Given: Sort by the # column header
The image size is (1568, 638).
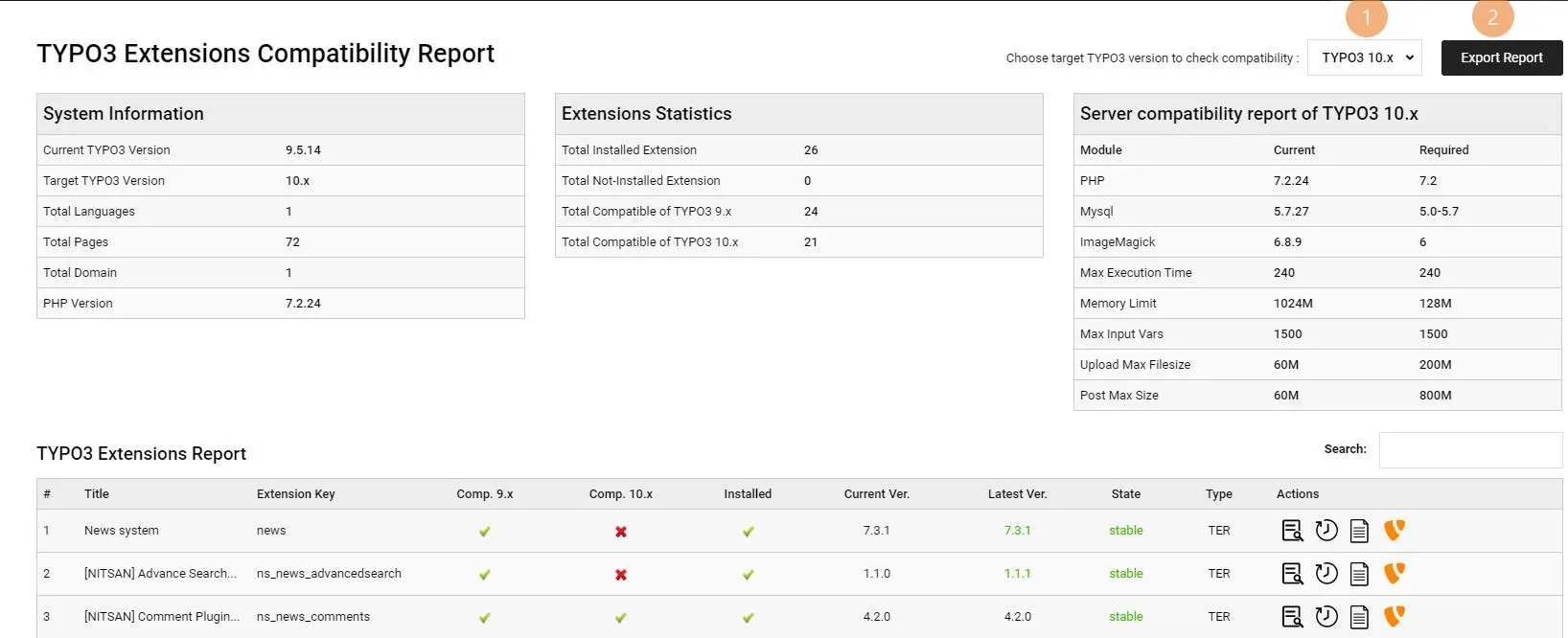Looking at the screenshot, I should [47, 494].
